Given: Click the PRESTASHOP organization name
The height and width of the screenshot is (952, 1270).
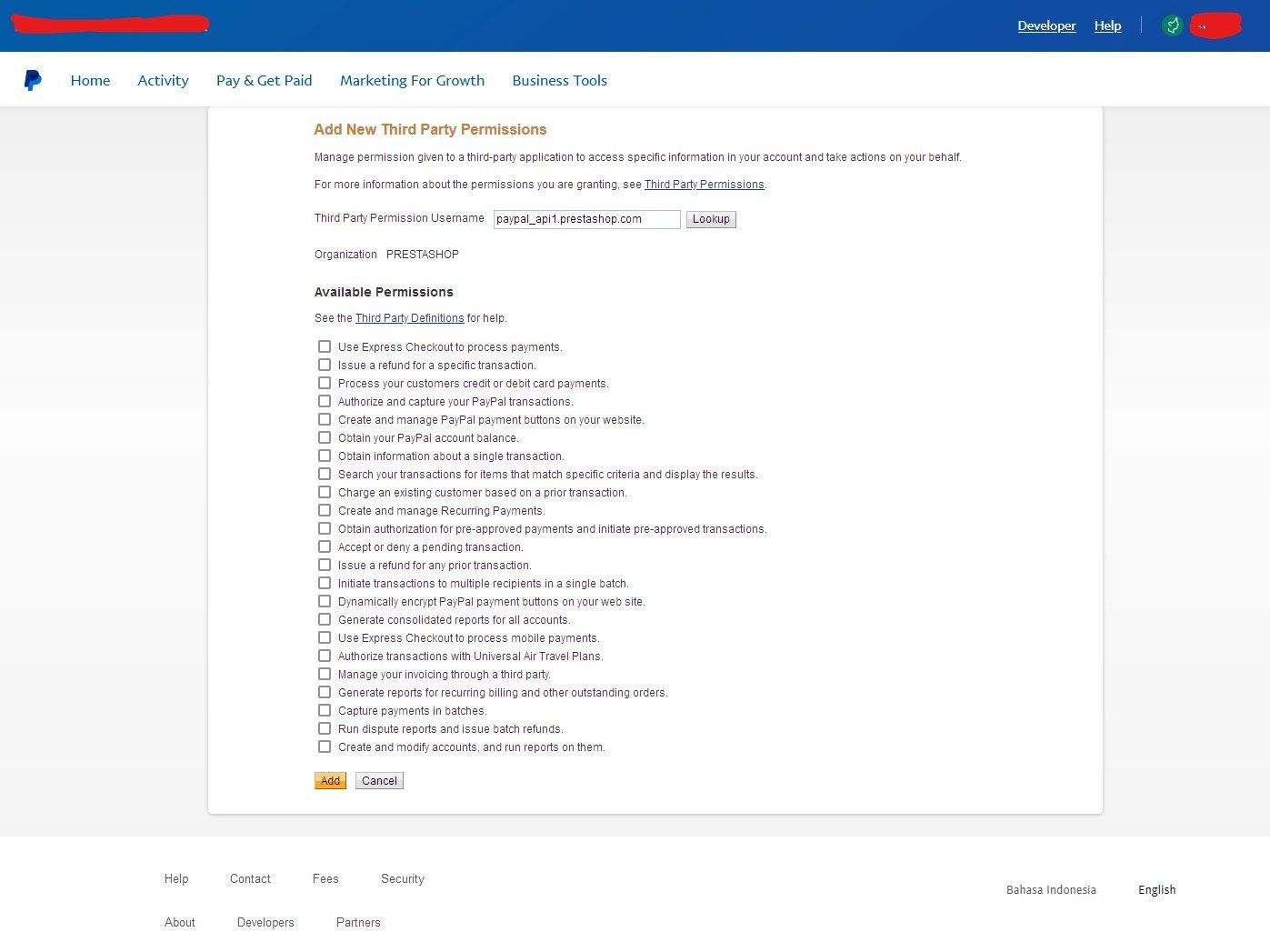Looking at the screenshot, I should (x=423, y=255).
